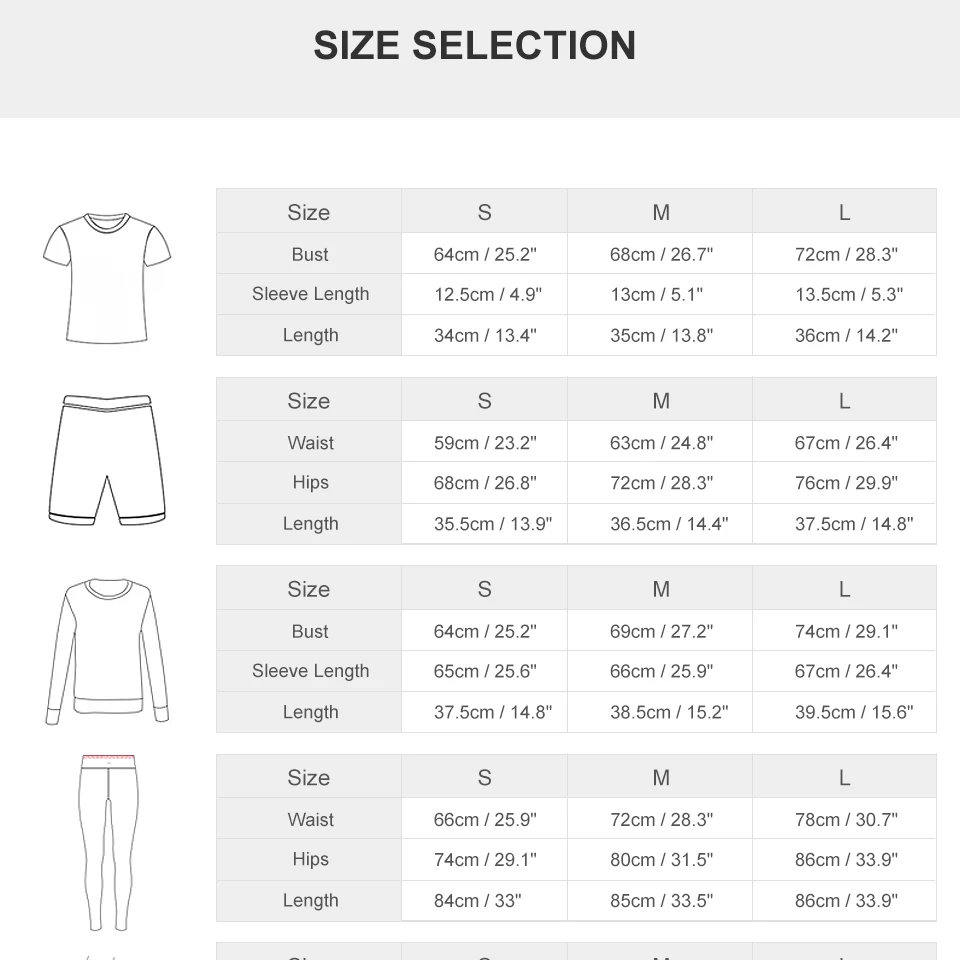Select leggings L length 86cm cell
Screen dimensions: 960x960
point(844,901)
